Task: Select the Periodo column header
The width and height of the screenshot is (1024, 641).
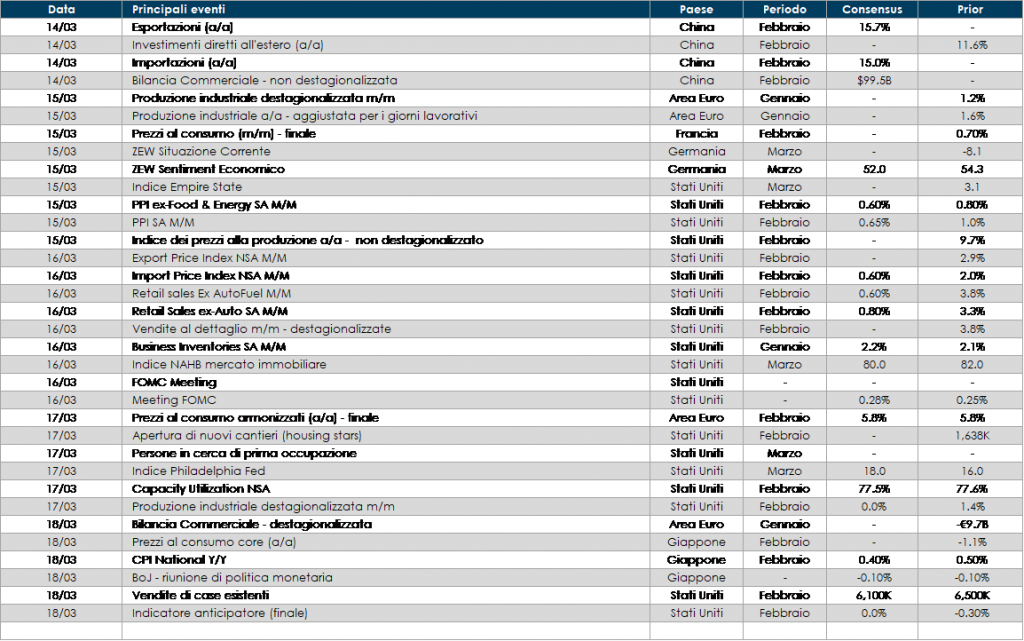Action: [785, 9]
